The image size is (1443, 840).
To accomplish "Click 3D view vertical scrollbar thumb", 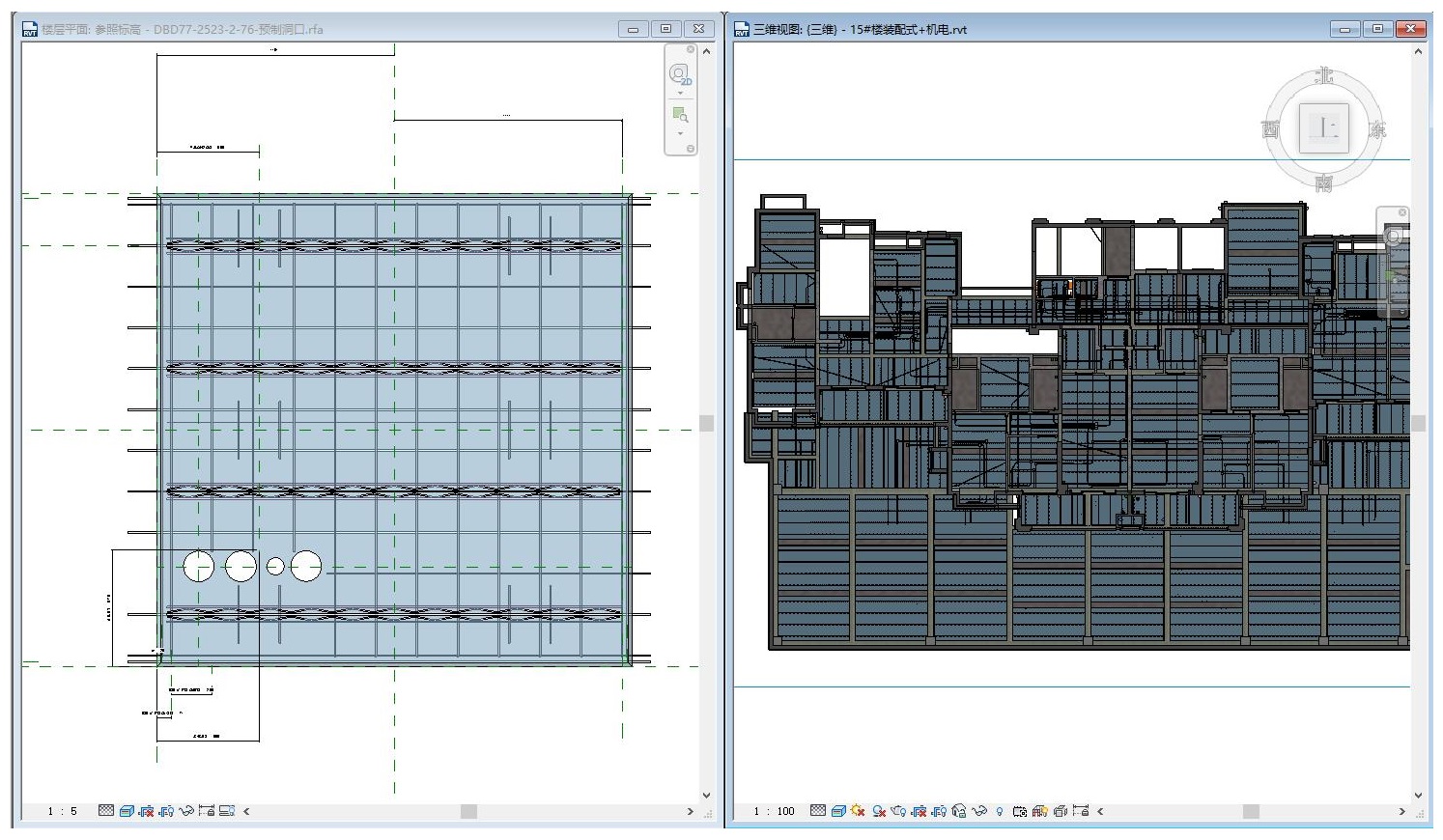I will pos(1418,423).
